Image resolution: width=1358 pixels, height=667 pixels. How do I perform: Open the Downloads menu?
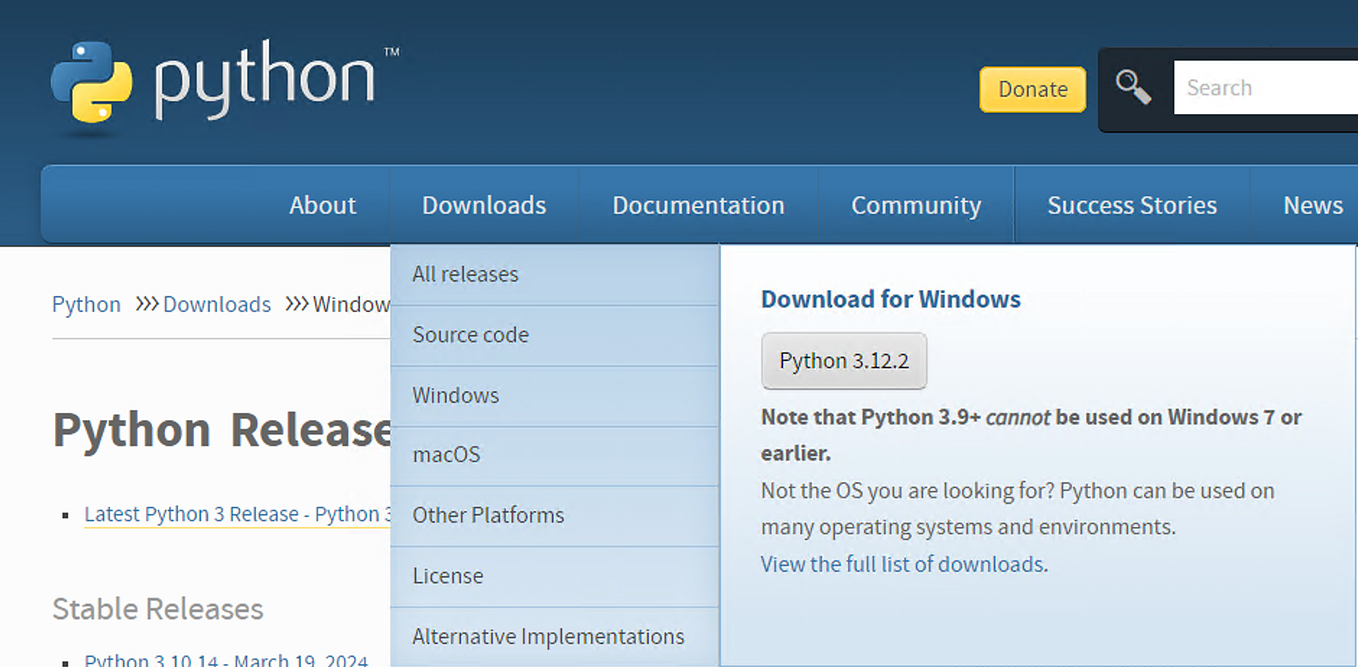[x=484, y=204]
